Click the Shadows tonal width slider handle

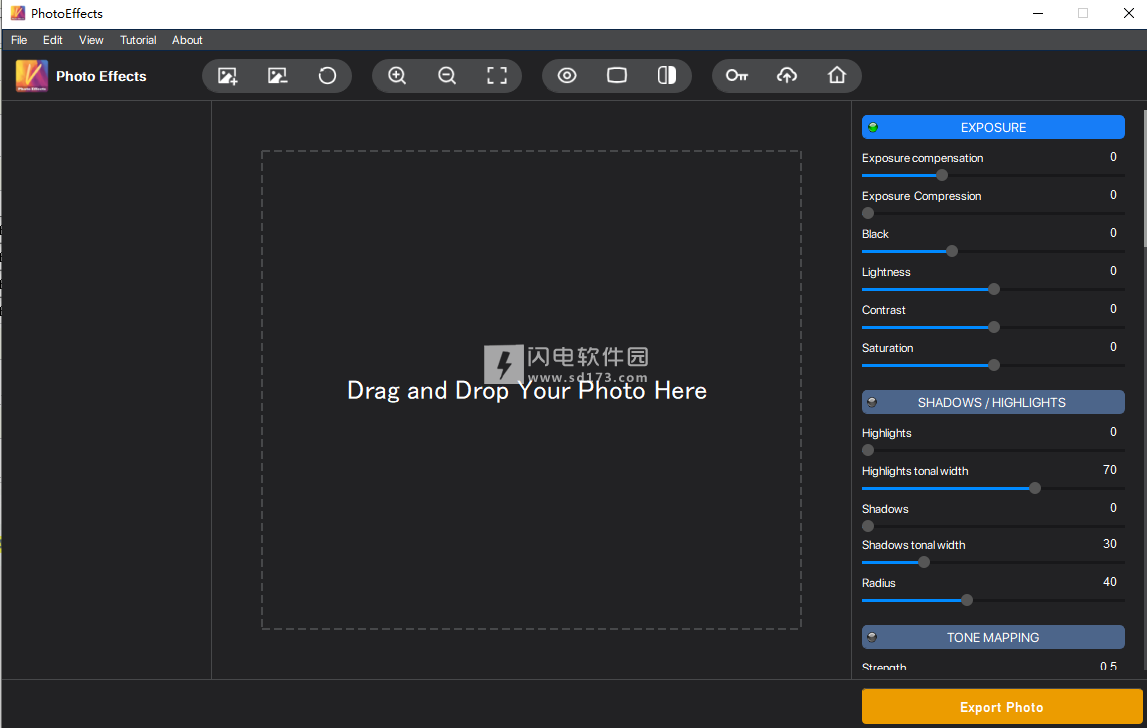(924, 562)
